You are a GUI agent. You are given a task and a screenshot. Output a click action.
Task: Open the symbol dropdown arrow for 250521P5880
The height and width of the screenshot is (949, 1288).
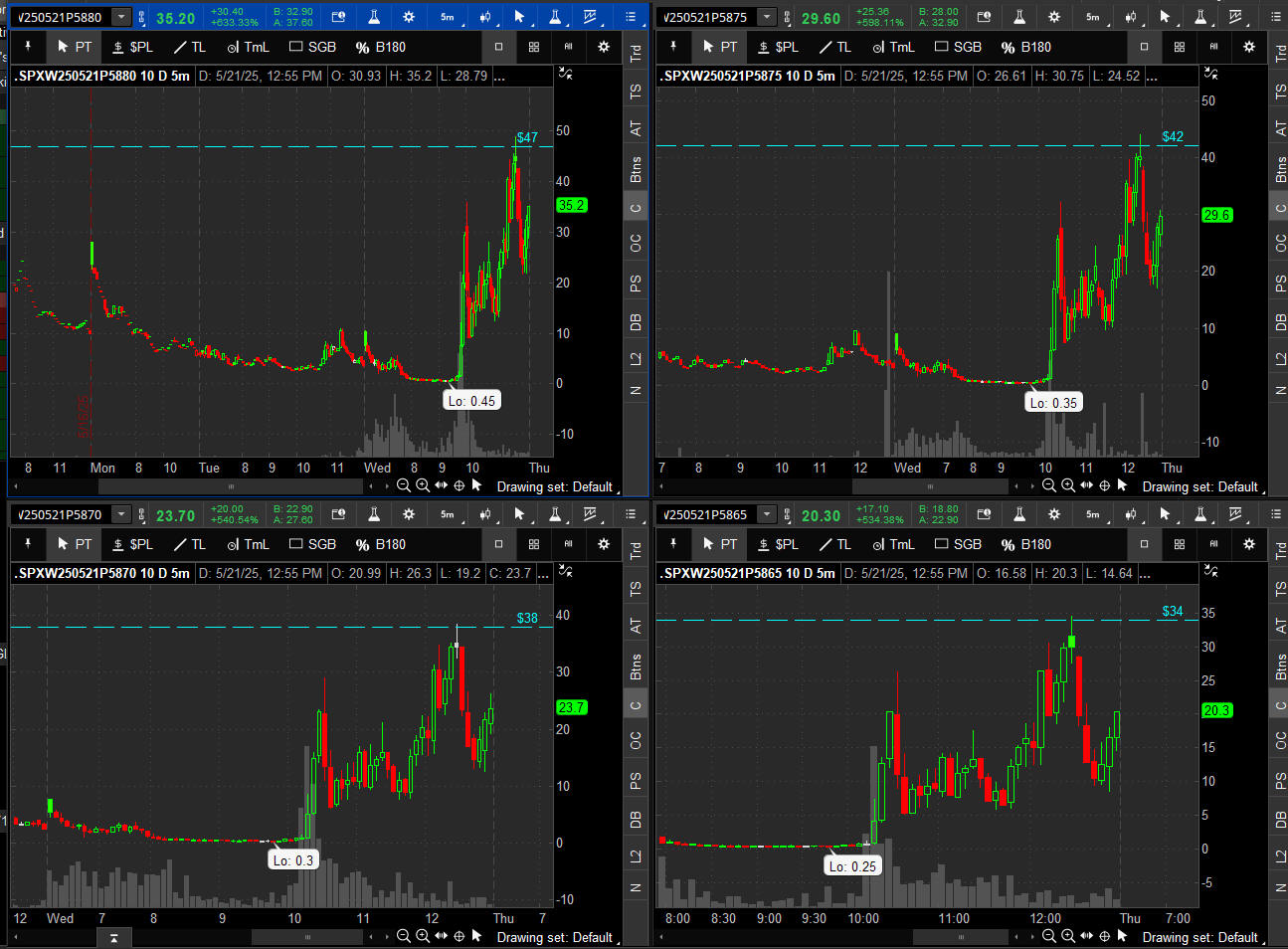tap(121, 17)
